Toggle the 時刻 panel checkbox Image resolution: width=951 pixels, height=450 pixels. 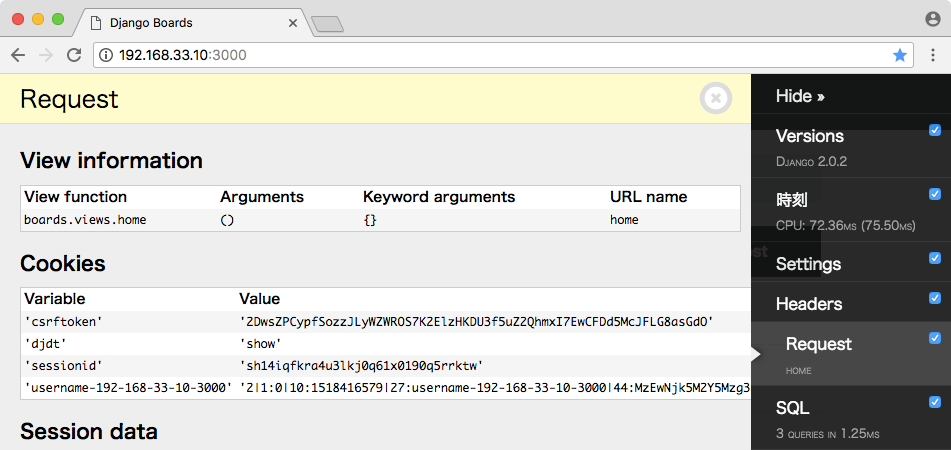[x=935, y=194]
